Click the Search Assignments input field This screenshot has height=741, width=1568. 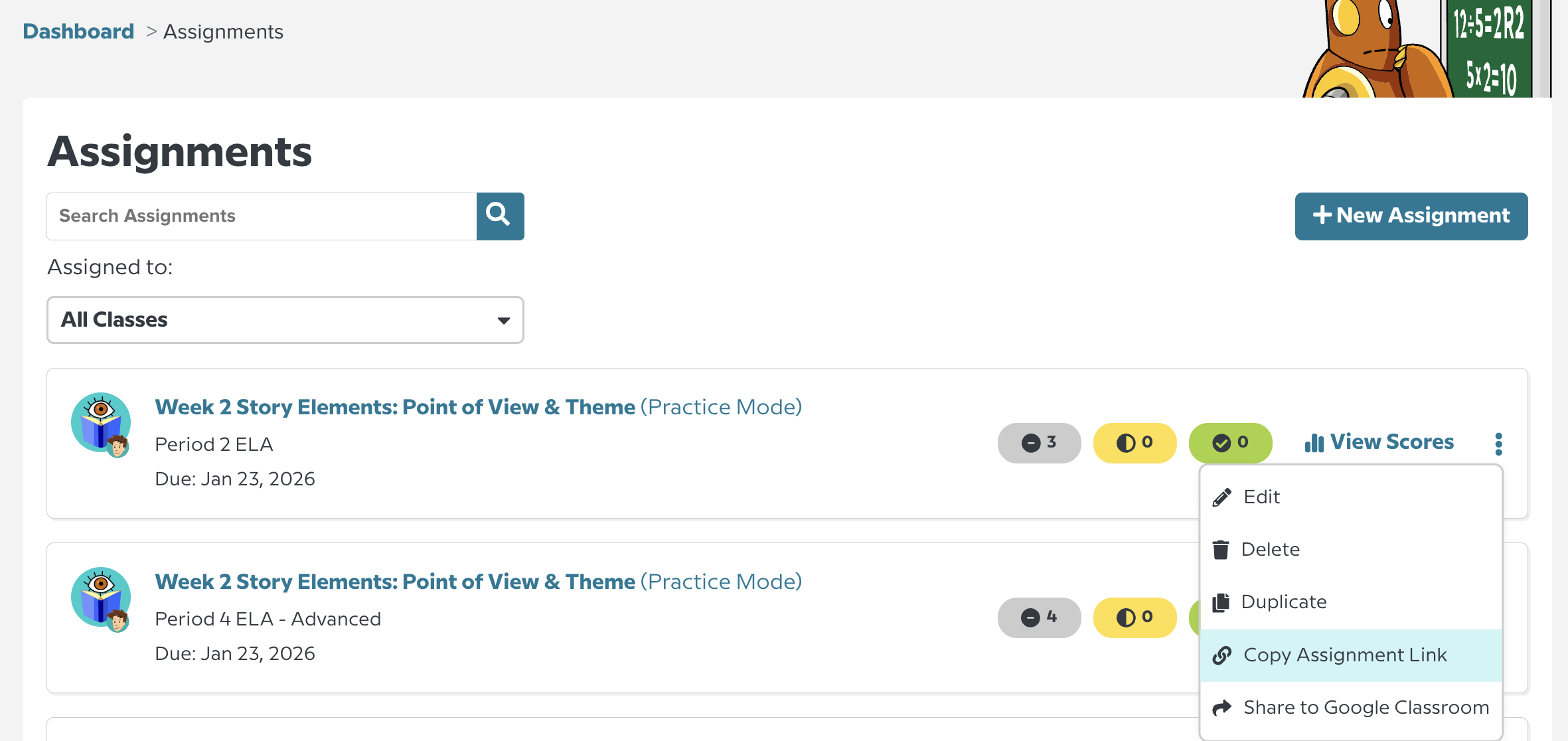pyautogui.click(x=262, y=216)
